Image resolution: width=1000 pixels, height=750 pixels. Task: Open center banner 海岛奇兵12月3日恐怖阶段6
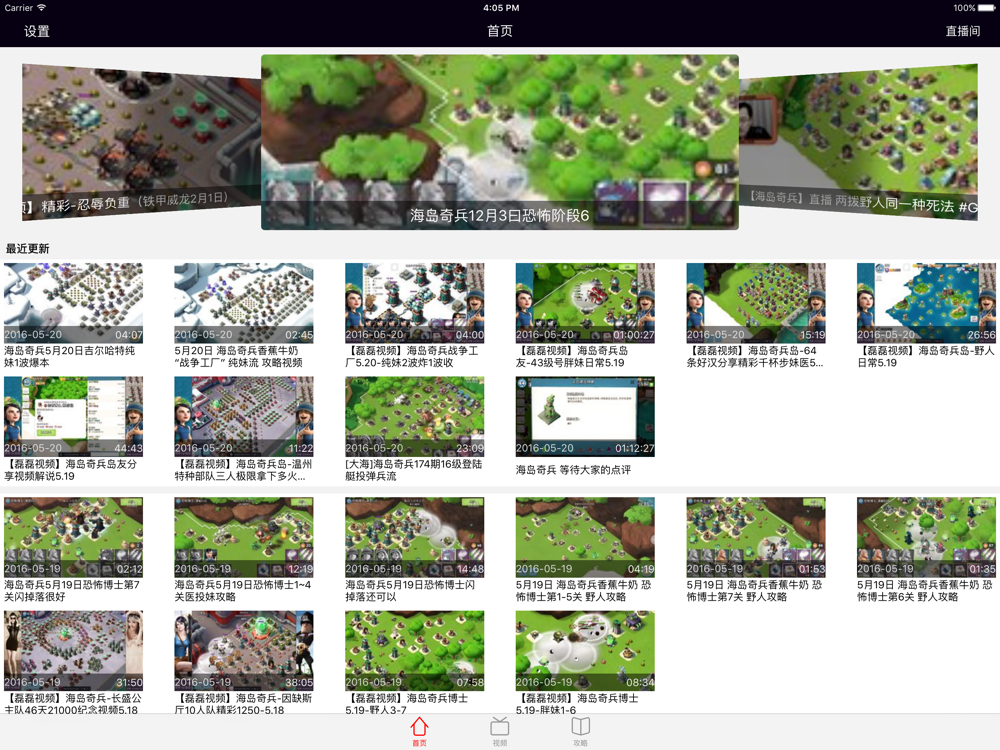499,142
